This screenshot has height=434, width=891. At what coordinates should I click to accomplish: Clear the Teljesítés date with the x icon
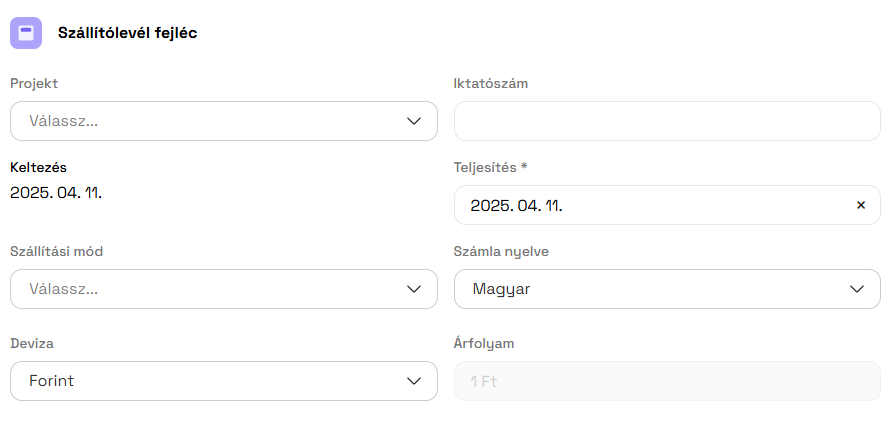[860, 205]
